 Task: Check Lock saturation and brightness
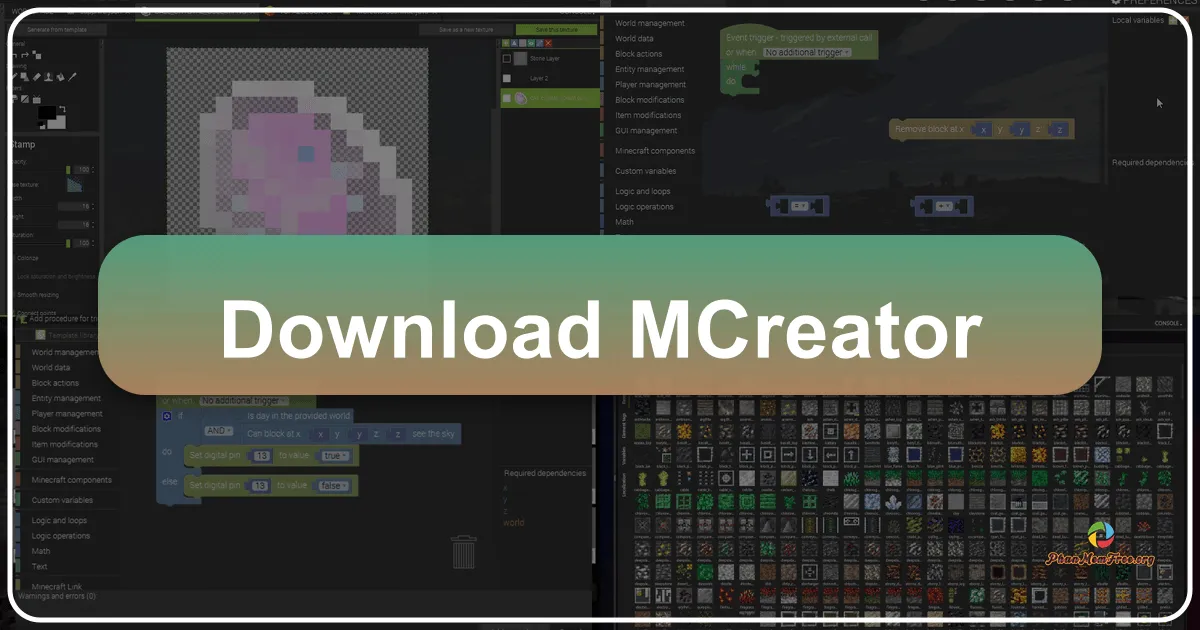[12, 275]
